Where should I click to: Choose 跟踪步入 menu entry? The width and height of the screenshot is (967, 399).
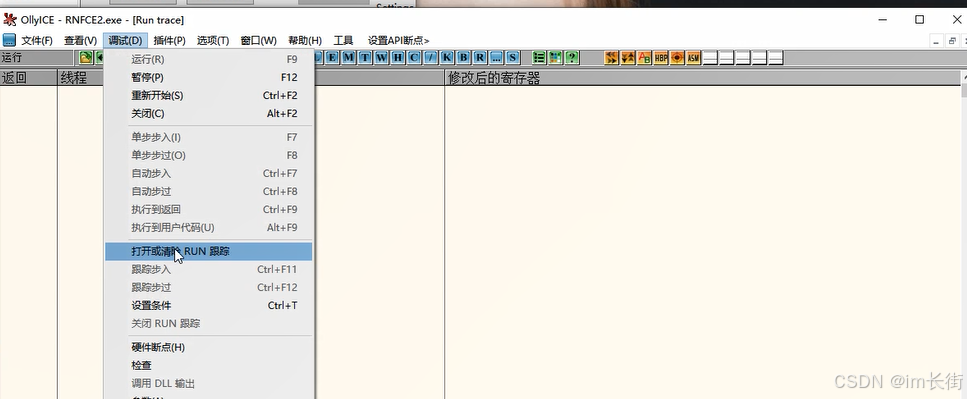click(208, 269)
